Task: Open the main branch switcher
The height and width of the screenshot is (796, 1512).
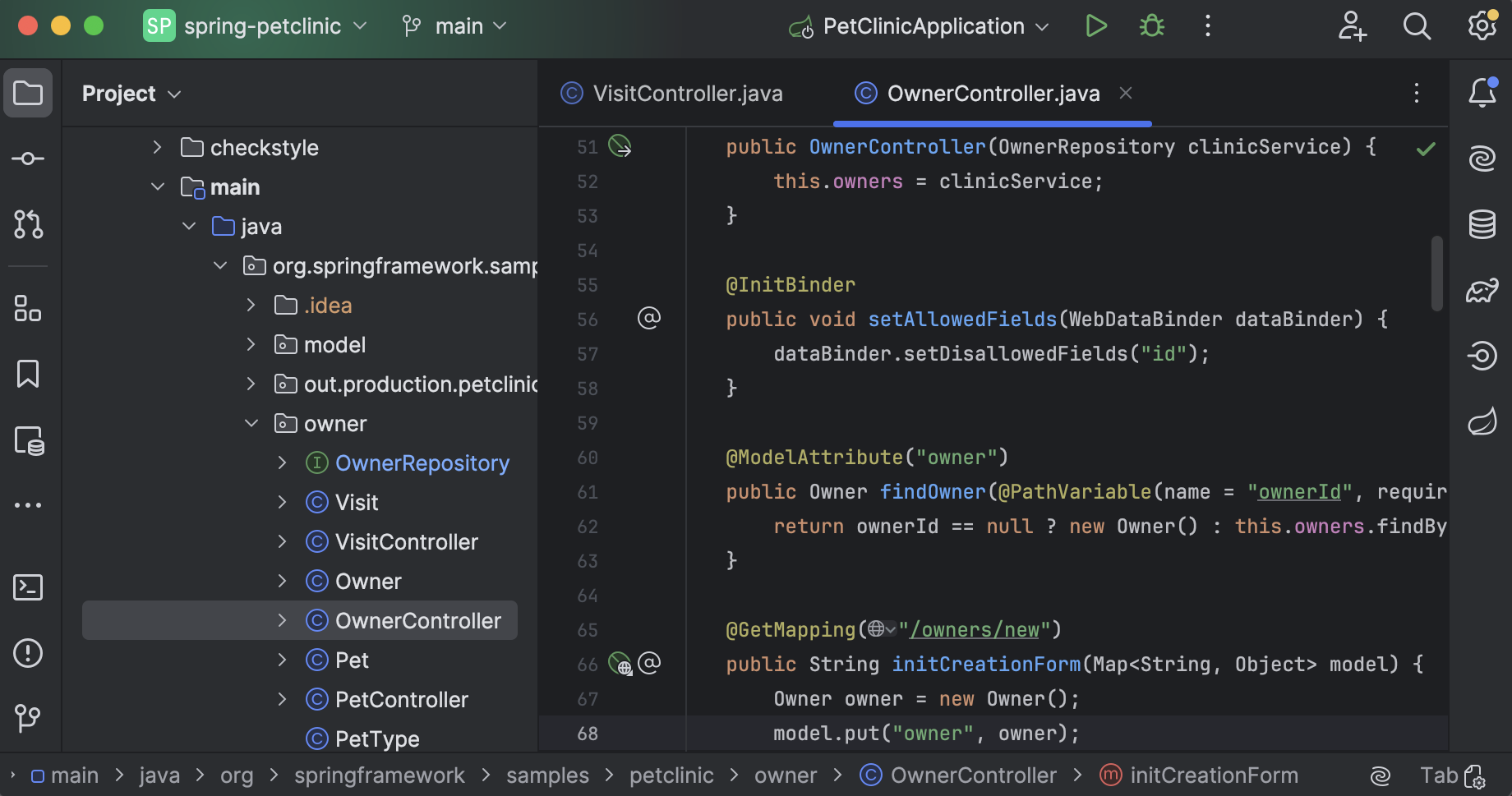Action: (453, 25)
